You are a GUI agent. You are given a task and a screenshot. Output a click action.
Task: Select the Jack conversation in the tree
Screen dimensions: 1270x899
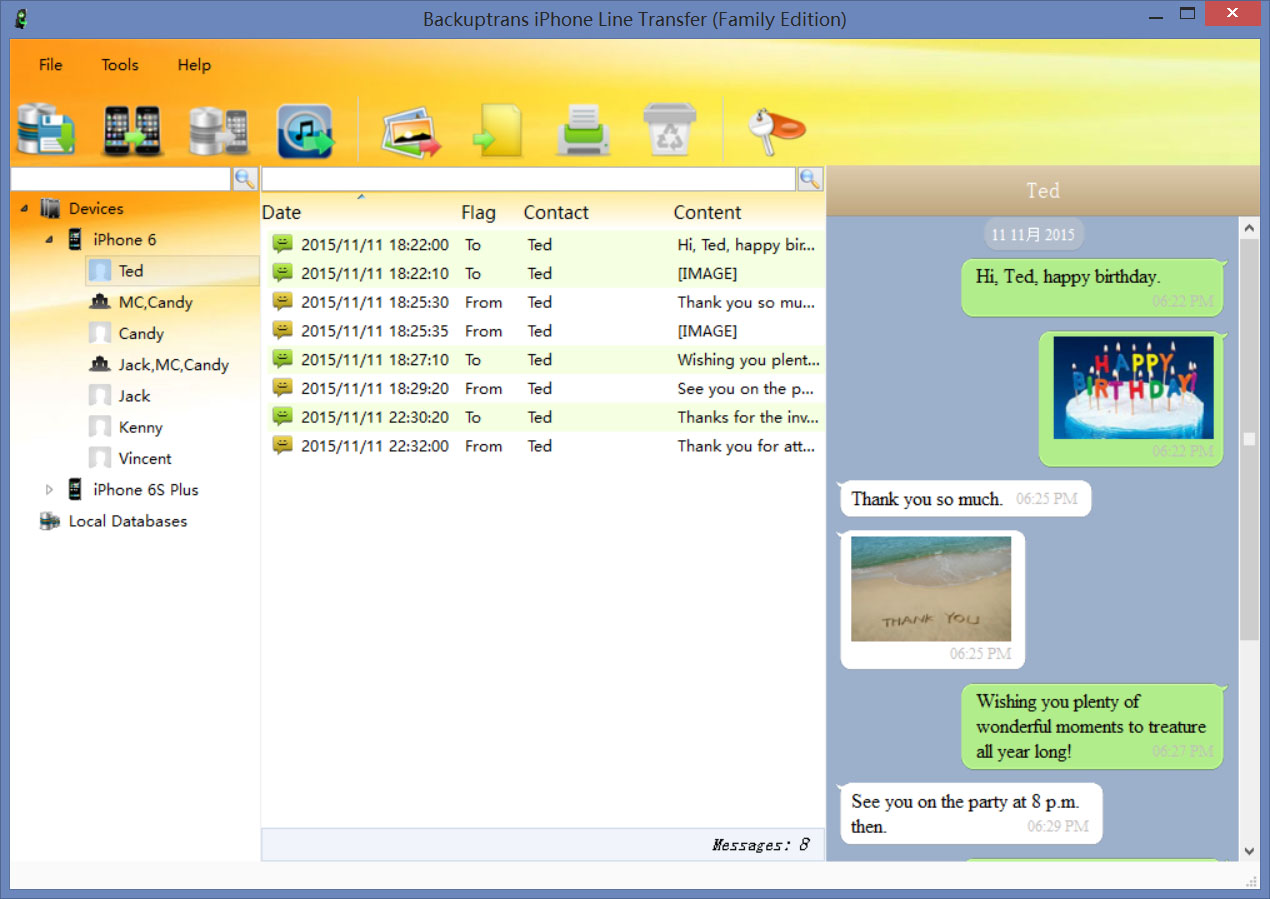point(134,396)
